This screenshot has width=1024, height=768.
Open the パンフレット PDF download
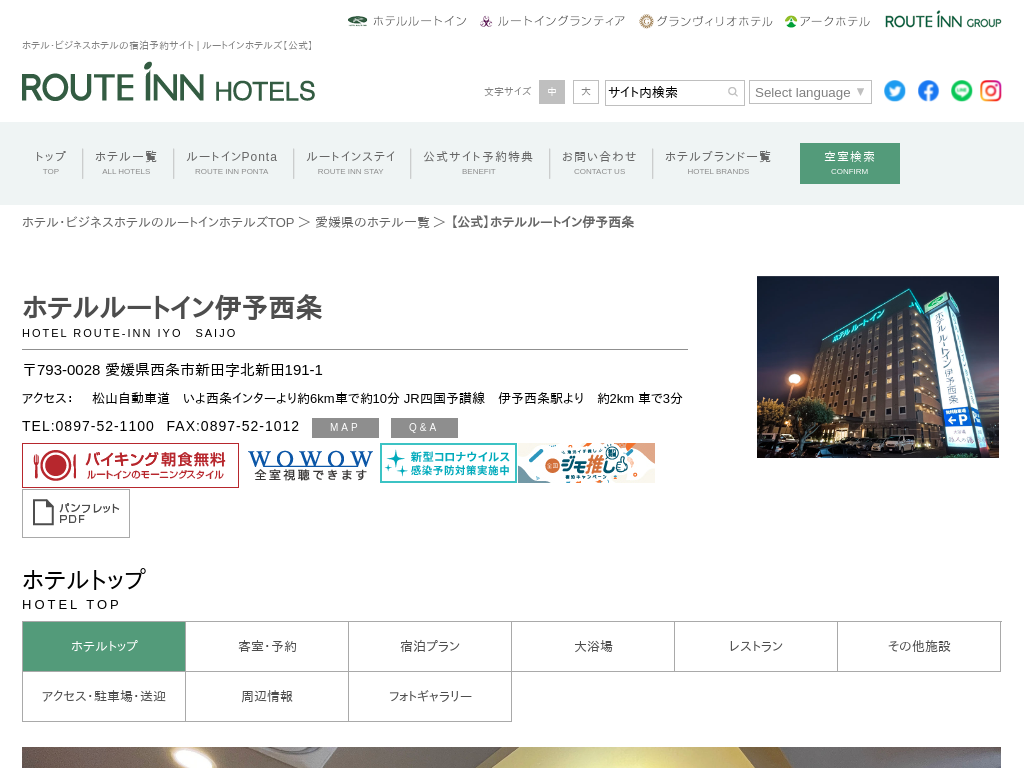point(76,514)
